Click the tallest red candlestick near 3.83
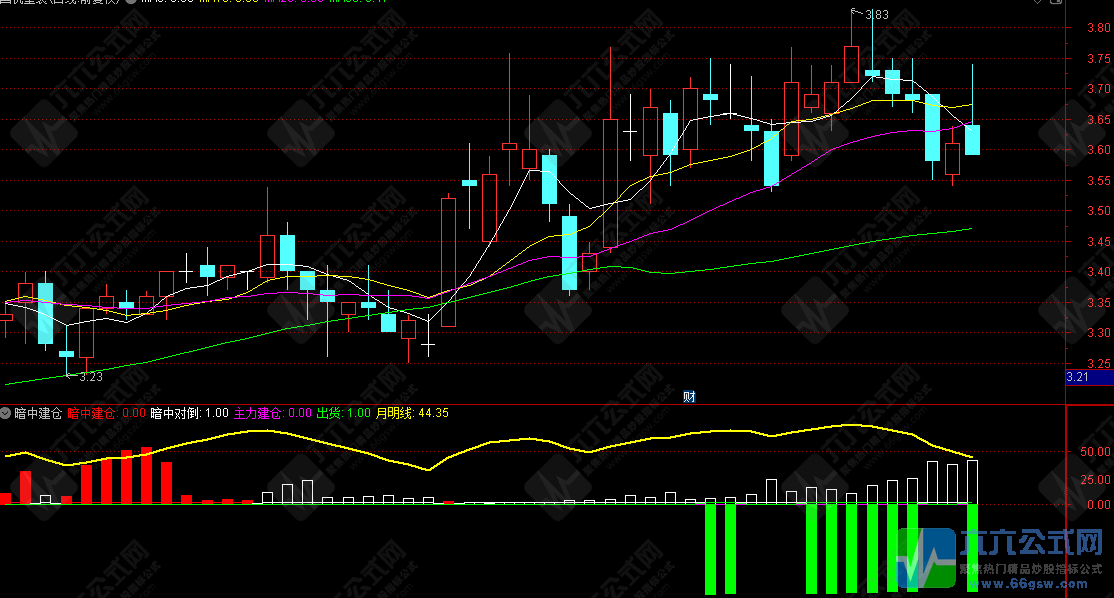The height and width of the screenshot is (598, 1114). (x=851, y=63)
